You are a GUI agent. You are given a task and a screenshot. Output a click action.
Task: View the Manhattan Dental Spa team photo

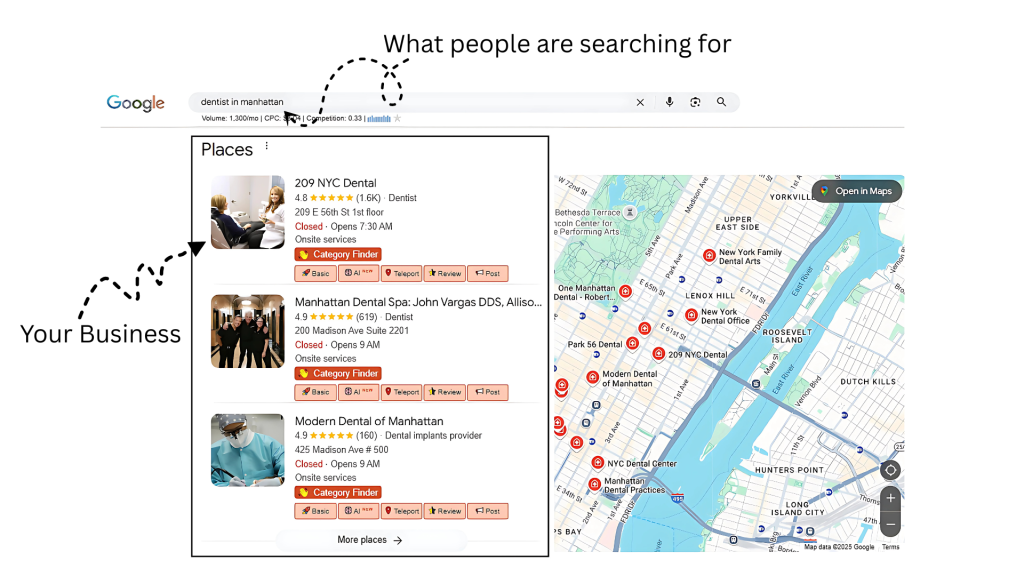click(x=248, y=331)
